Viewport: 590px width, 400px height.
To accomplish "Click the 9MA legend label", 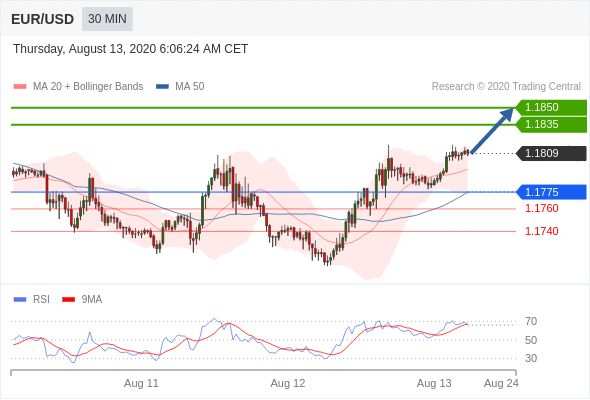I will (92, 300).
